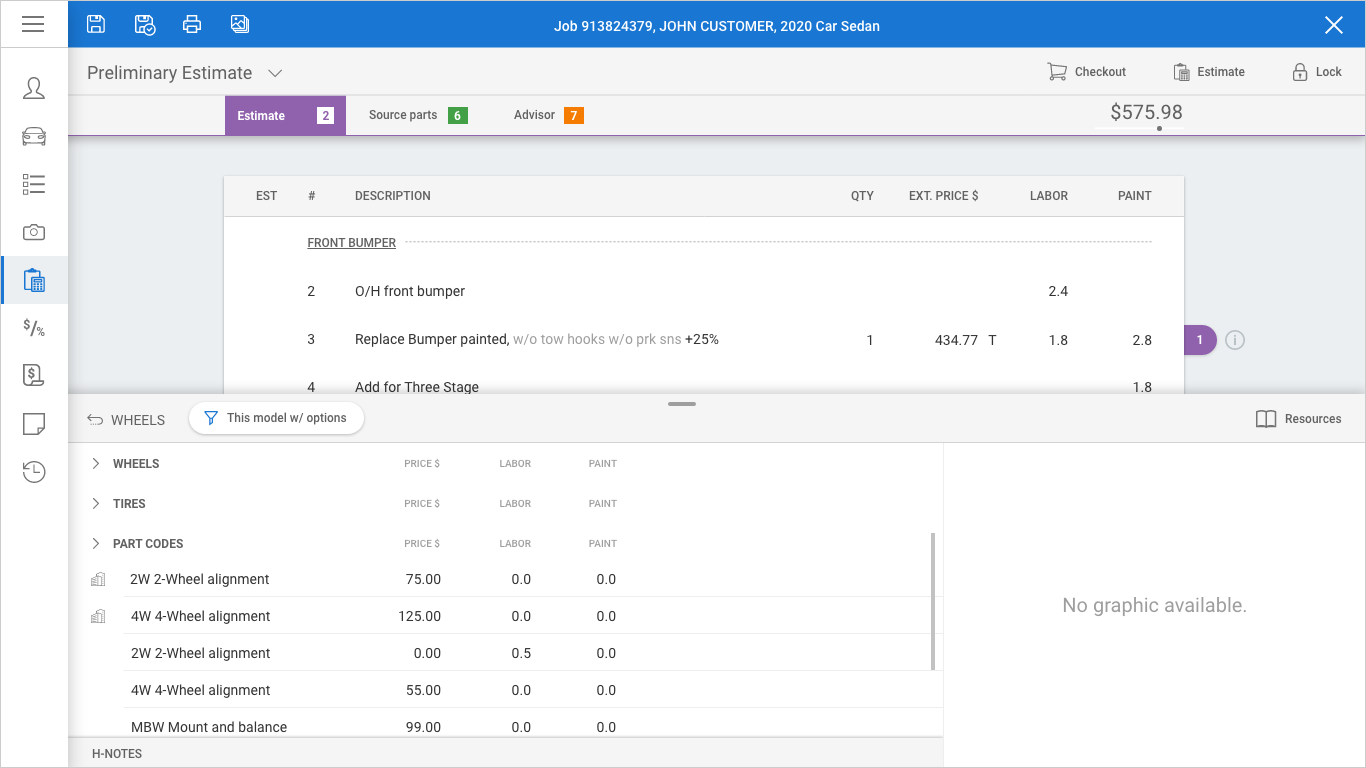Screen dimensions: 1366x768
Task: Open the camera photos sidebar icon
Action: point(34,232)
